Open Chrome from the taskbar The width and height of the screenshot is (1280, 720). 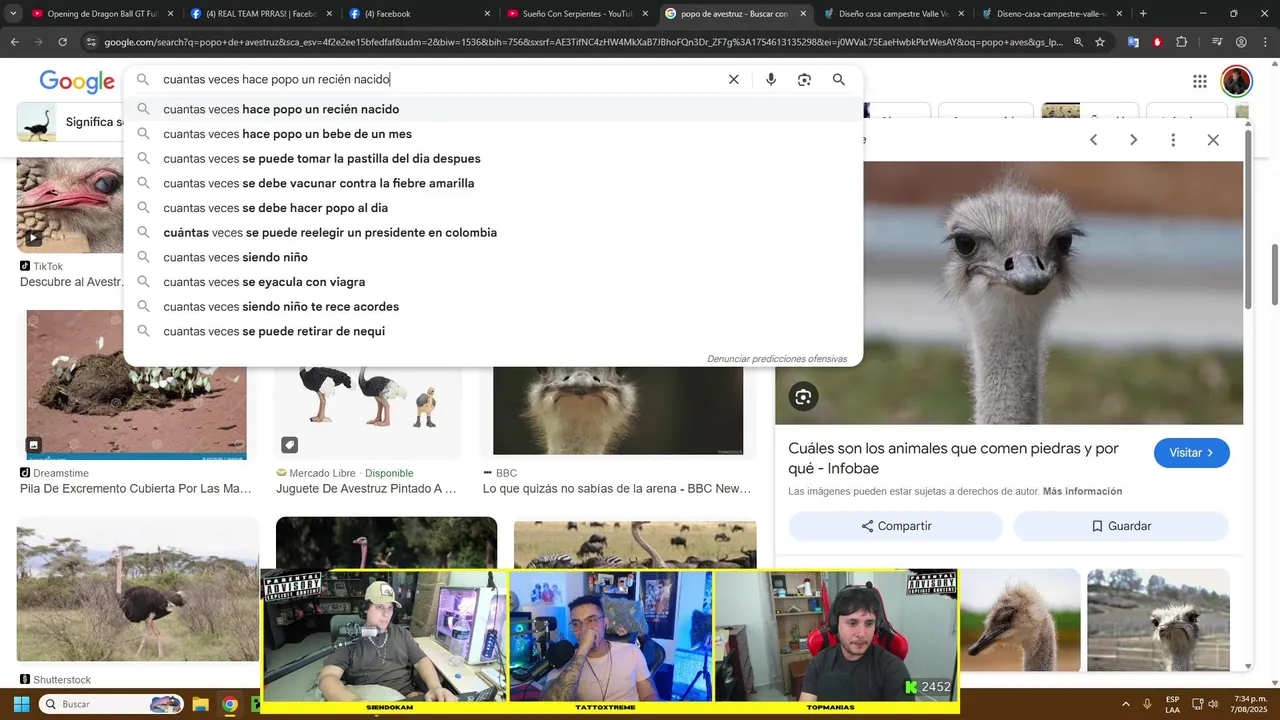click(230, 704)
